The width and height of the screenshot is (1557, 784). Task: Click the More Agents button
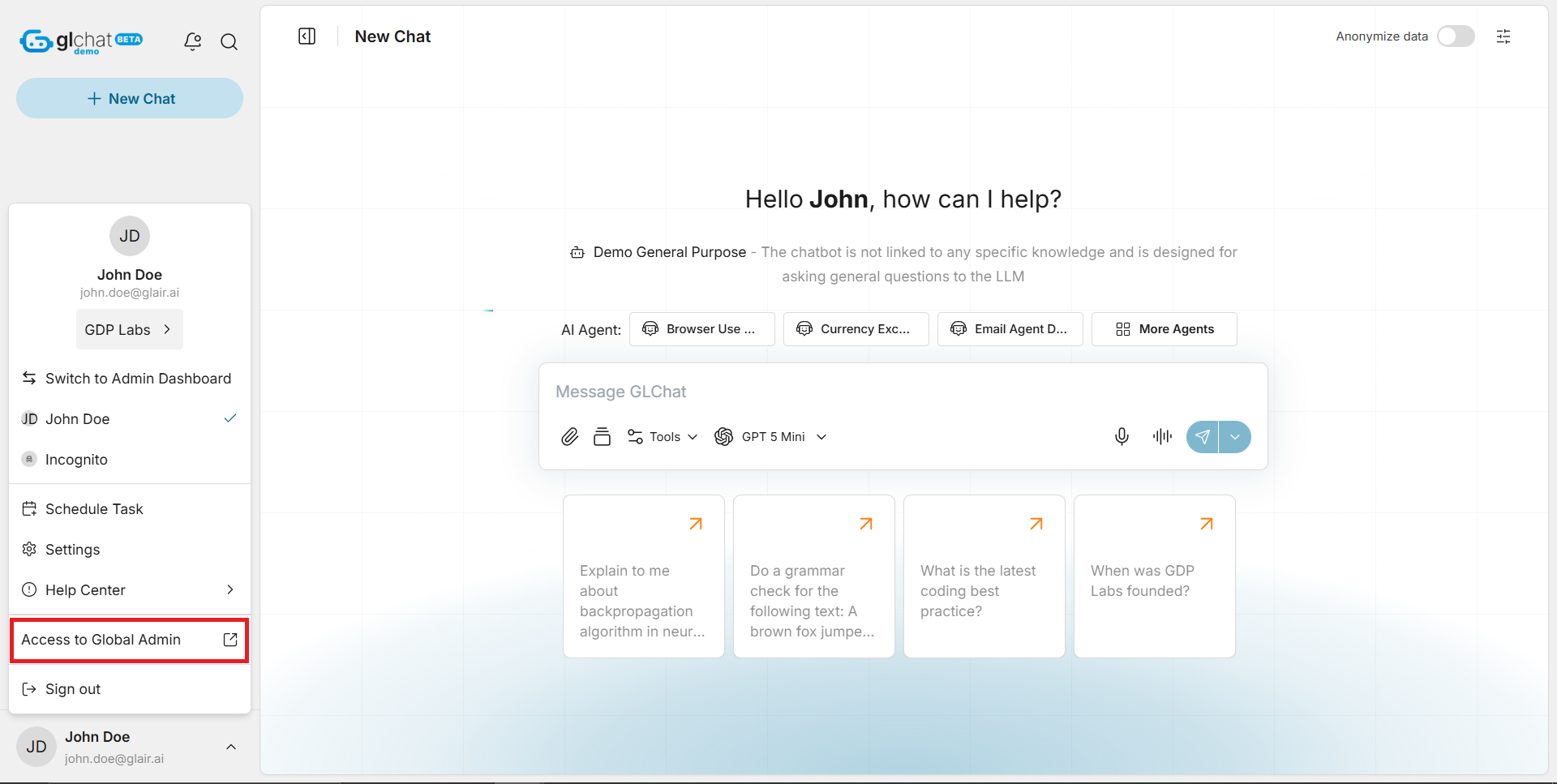1164,329
